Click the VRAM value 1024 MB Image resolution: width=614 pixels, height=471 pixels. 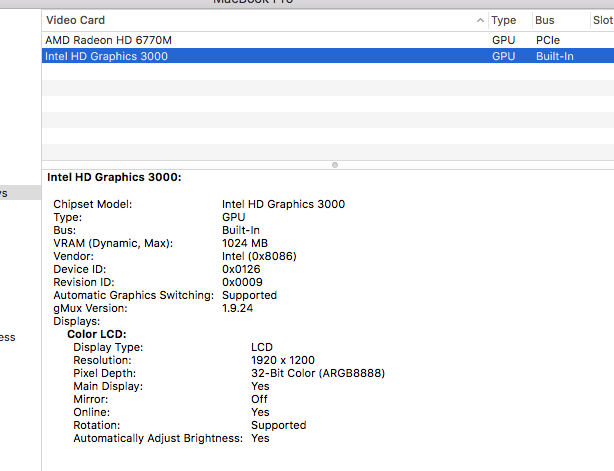pyautogui.click(x=245, y=243)
